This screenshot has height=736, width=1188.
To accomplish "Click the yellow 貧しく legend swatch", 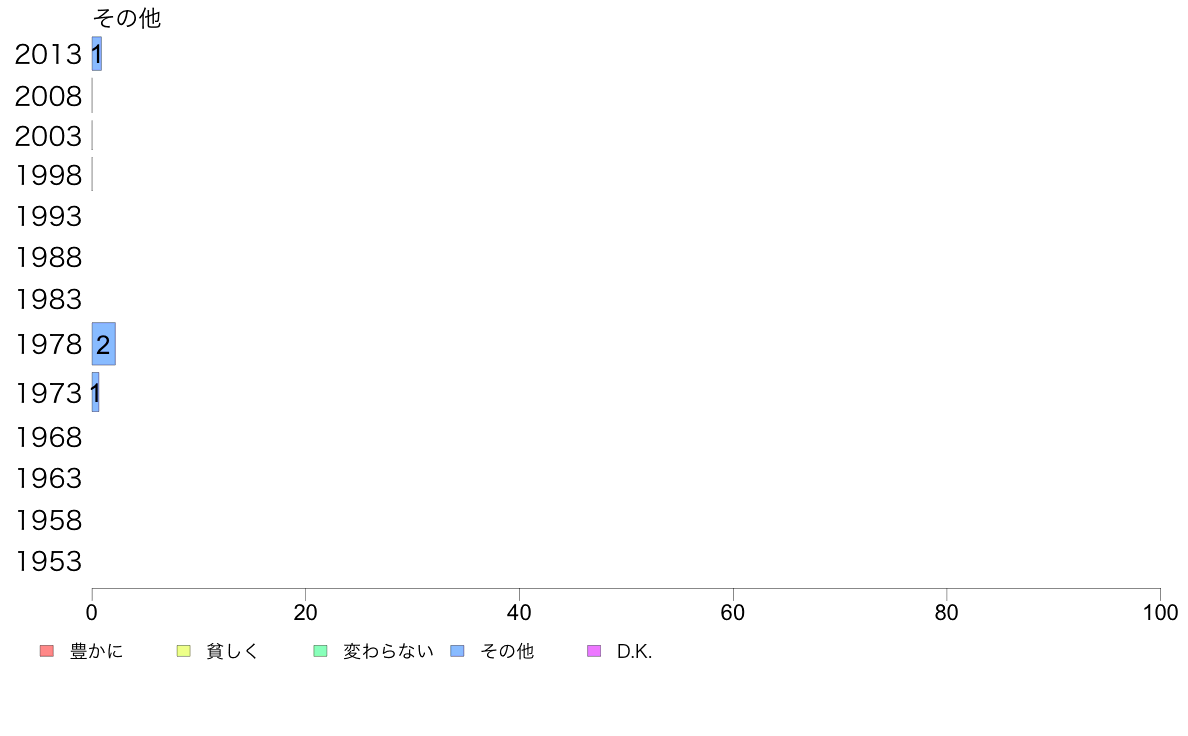I will click(183, 651).
